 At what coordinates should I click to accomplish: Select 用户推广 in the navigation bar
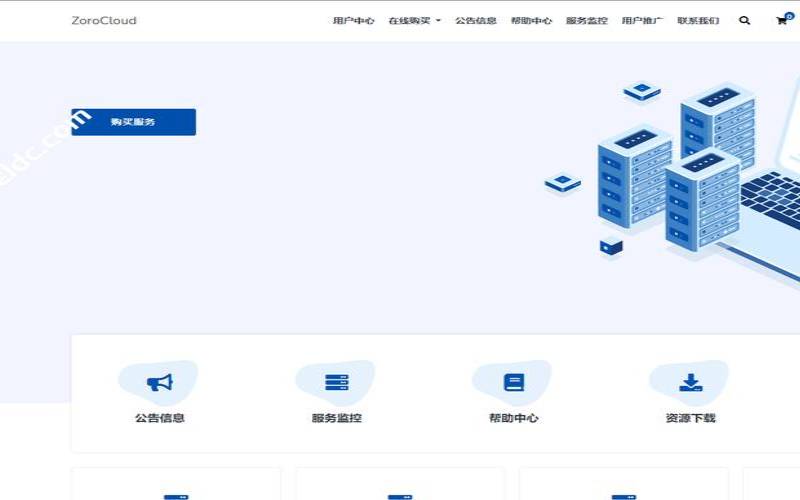click(x=642, y=20)
